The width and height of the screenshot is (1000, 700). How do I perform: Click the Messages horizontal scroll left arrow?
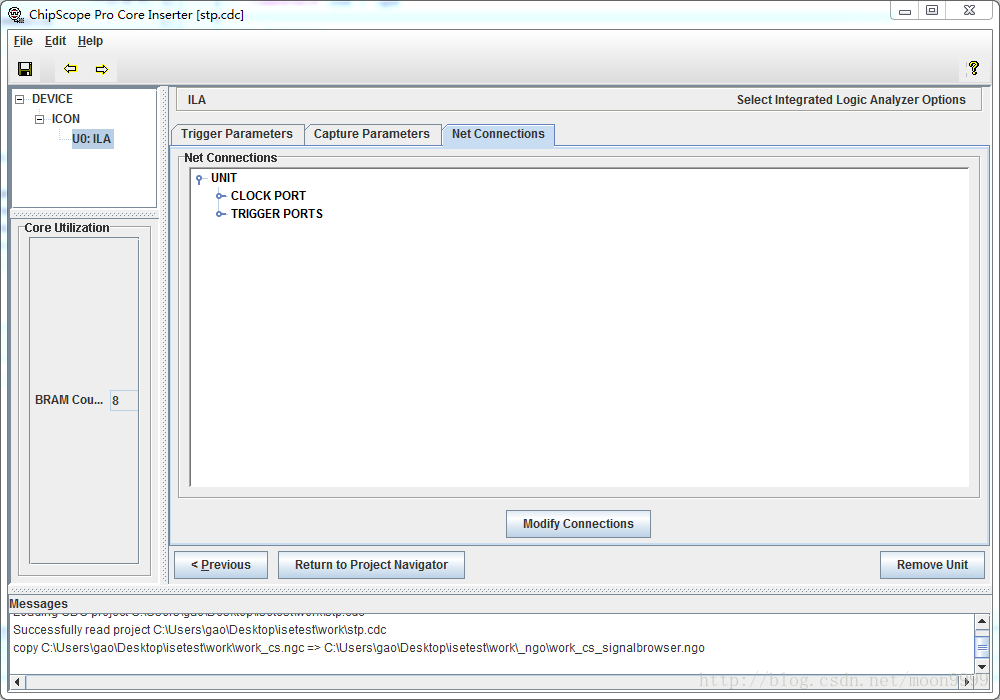pyautogui.click(x=17, y=682)
